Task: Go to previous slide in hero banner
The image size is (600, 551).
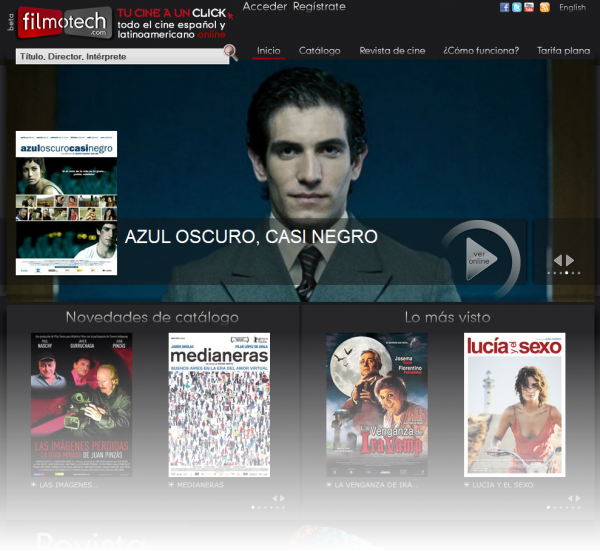Action: [x=558, y=260]
